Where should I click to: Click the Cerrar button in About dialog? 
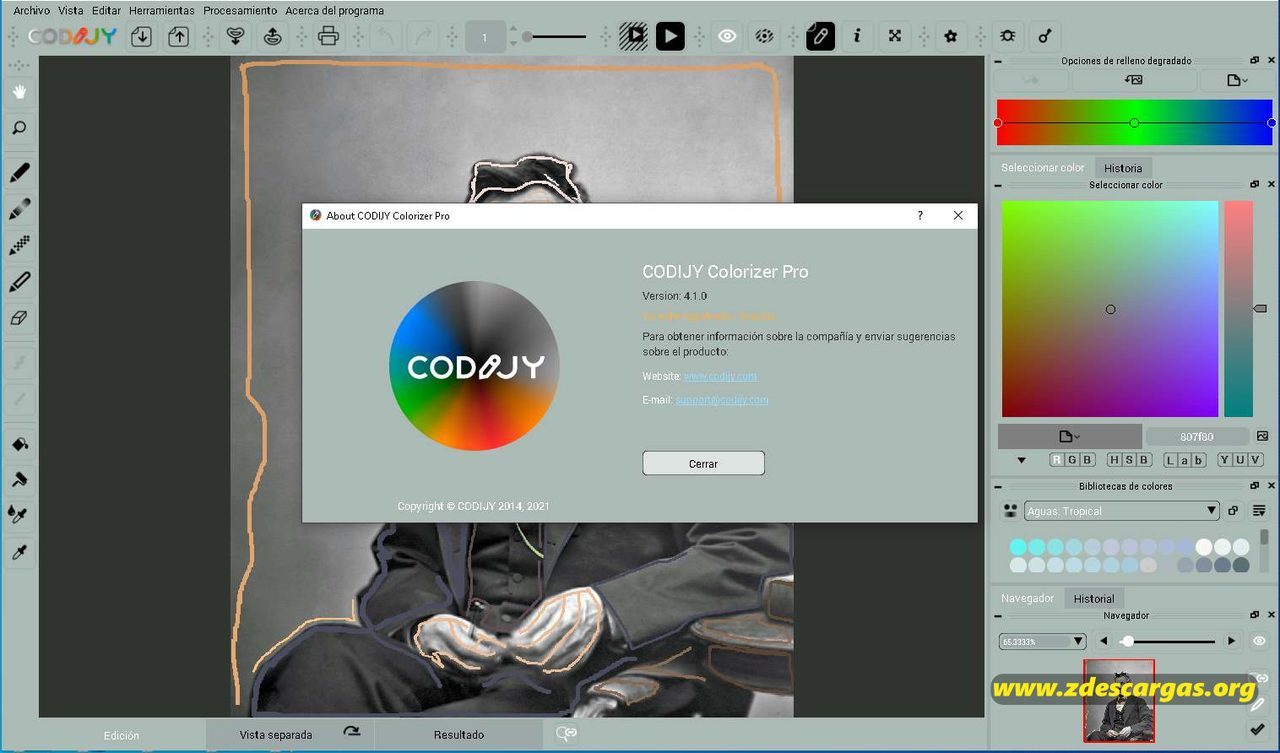point(703,464)
